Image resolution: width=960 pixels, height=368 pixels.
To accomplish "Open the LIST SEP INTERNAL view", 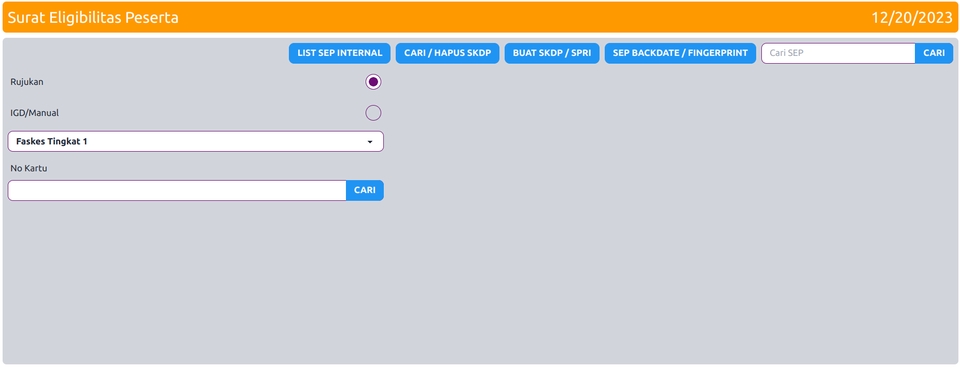I will [339, 53].
